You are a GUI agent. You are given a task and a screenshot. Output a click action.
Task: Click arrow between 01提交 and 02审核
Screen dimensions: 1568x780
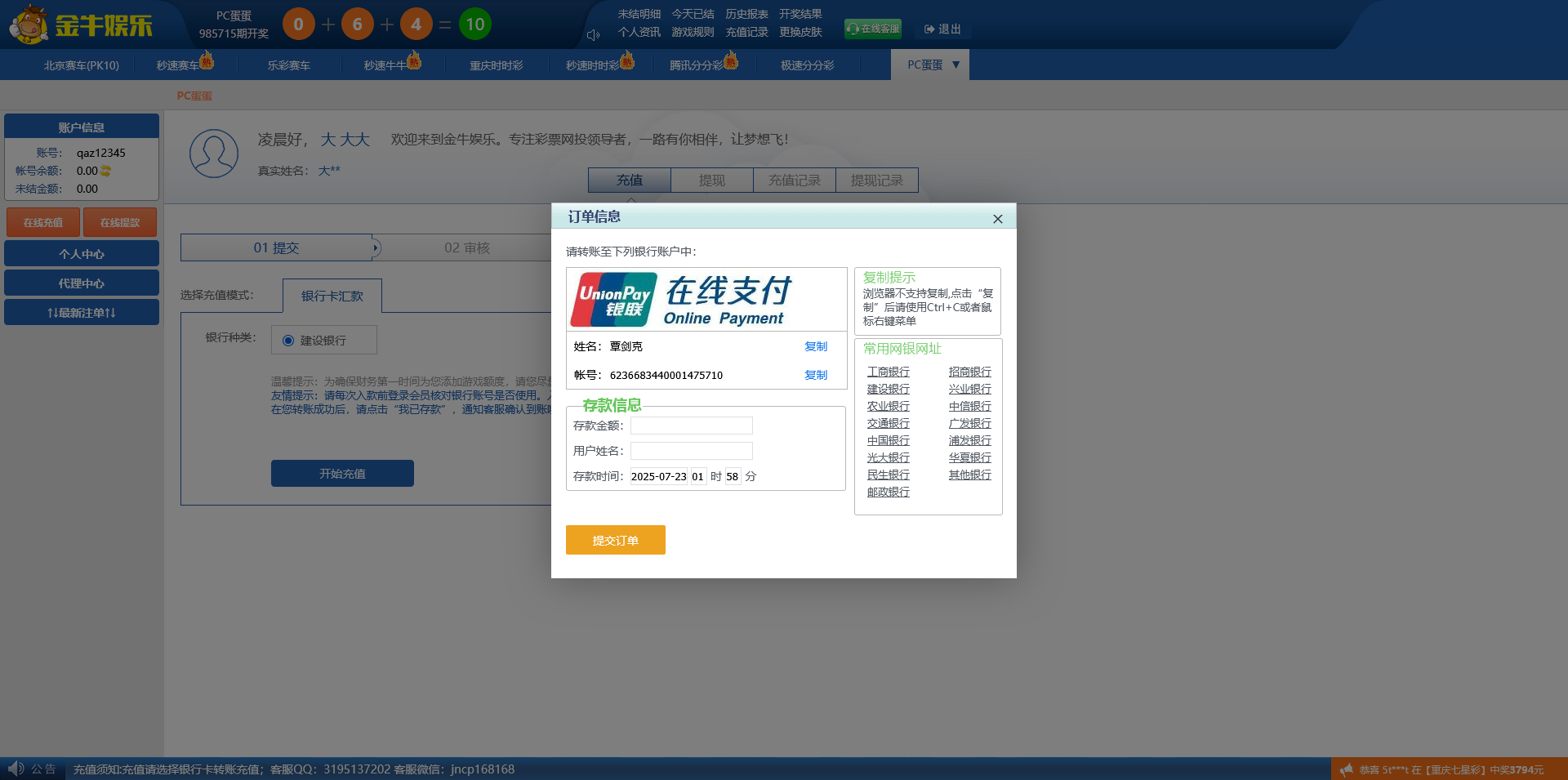click(x=376, y=247)
